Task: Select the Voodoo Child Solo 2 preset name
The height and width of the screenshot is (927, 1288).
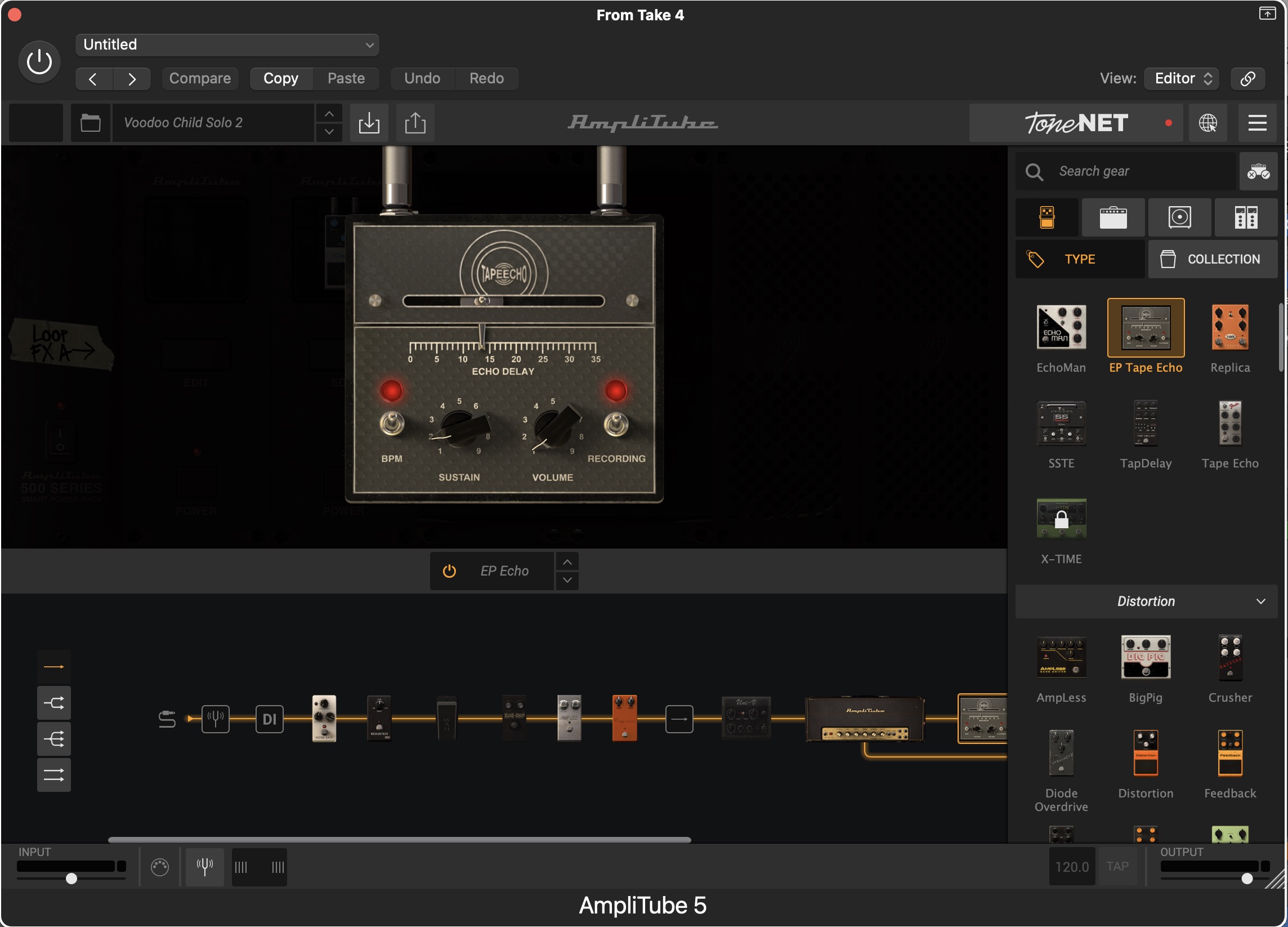Action: [213, 123]
